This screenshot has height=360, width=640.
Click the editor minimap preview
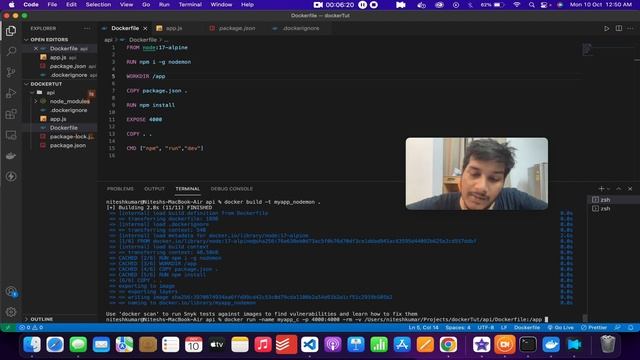[x=587, y=49]
